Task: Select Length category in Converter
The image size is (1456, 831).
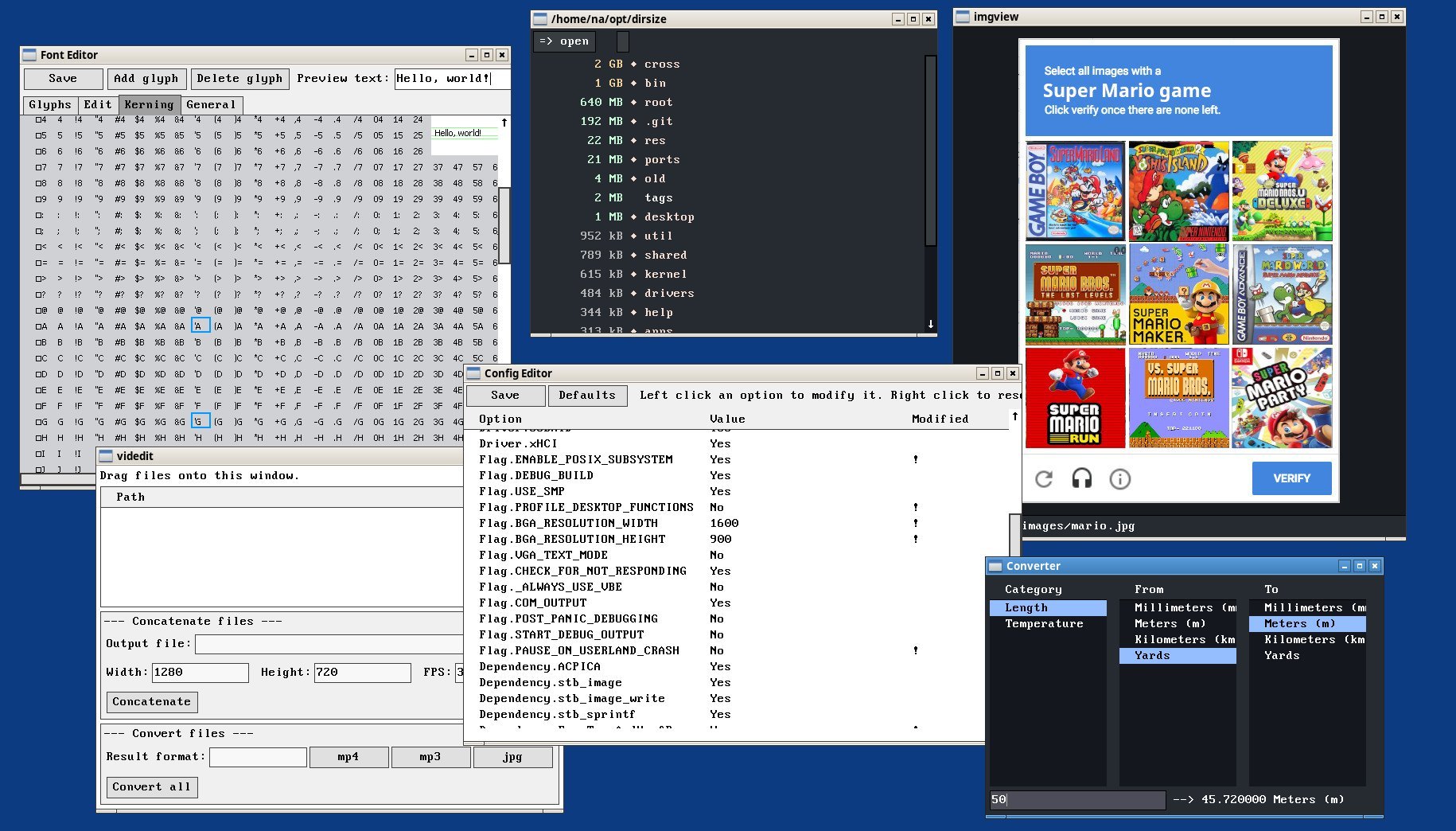Action: click(x=1048, y=608)
